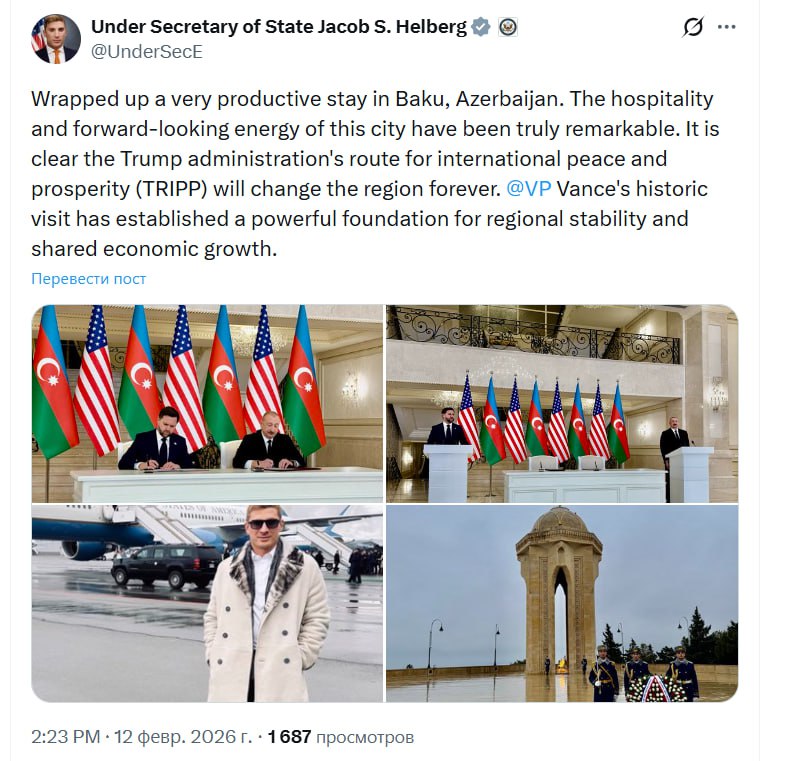Click the State Department seal affiliation badge
786x761 pixels.
pyautogui.click(x=508, y=28)
